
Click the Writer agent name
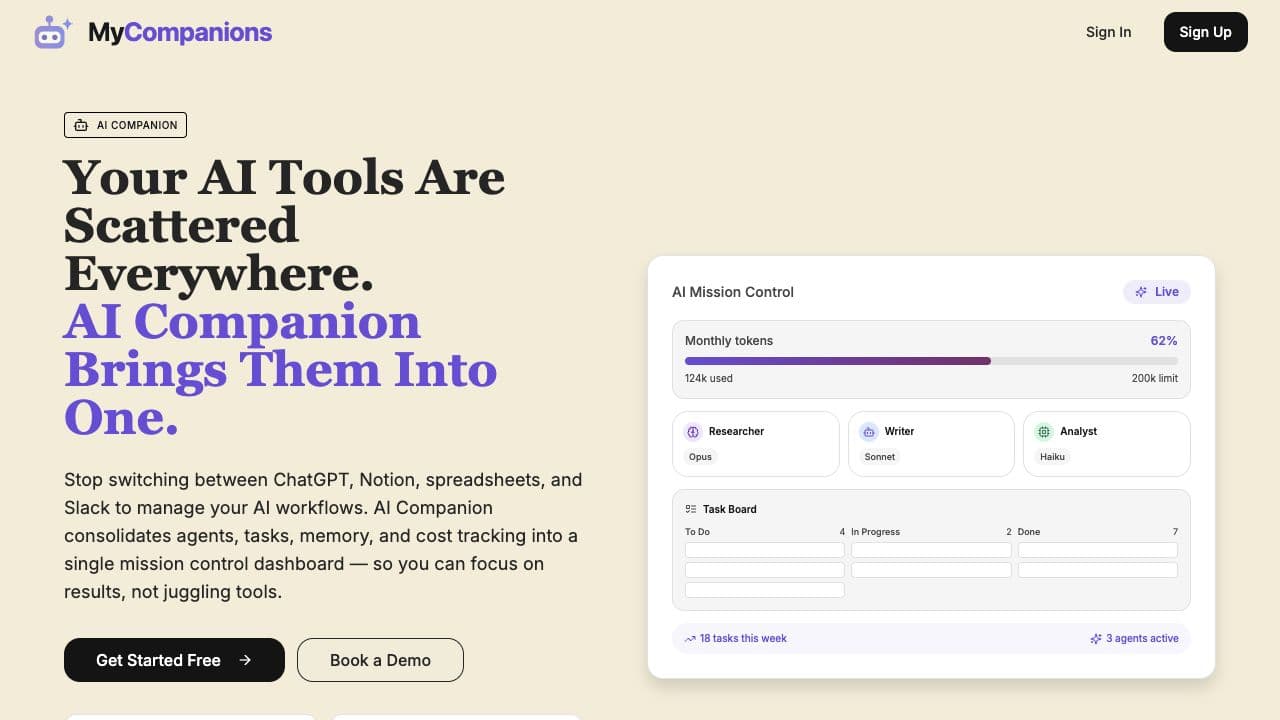[899, 431]
